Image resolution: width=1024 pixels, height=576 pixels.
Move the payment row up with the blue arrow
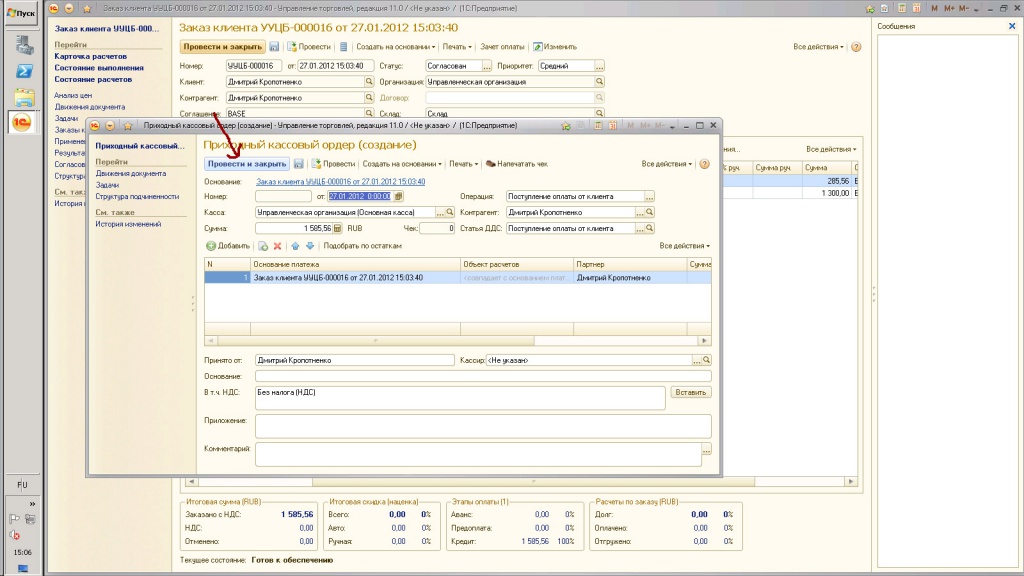coord(295,246)
